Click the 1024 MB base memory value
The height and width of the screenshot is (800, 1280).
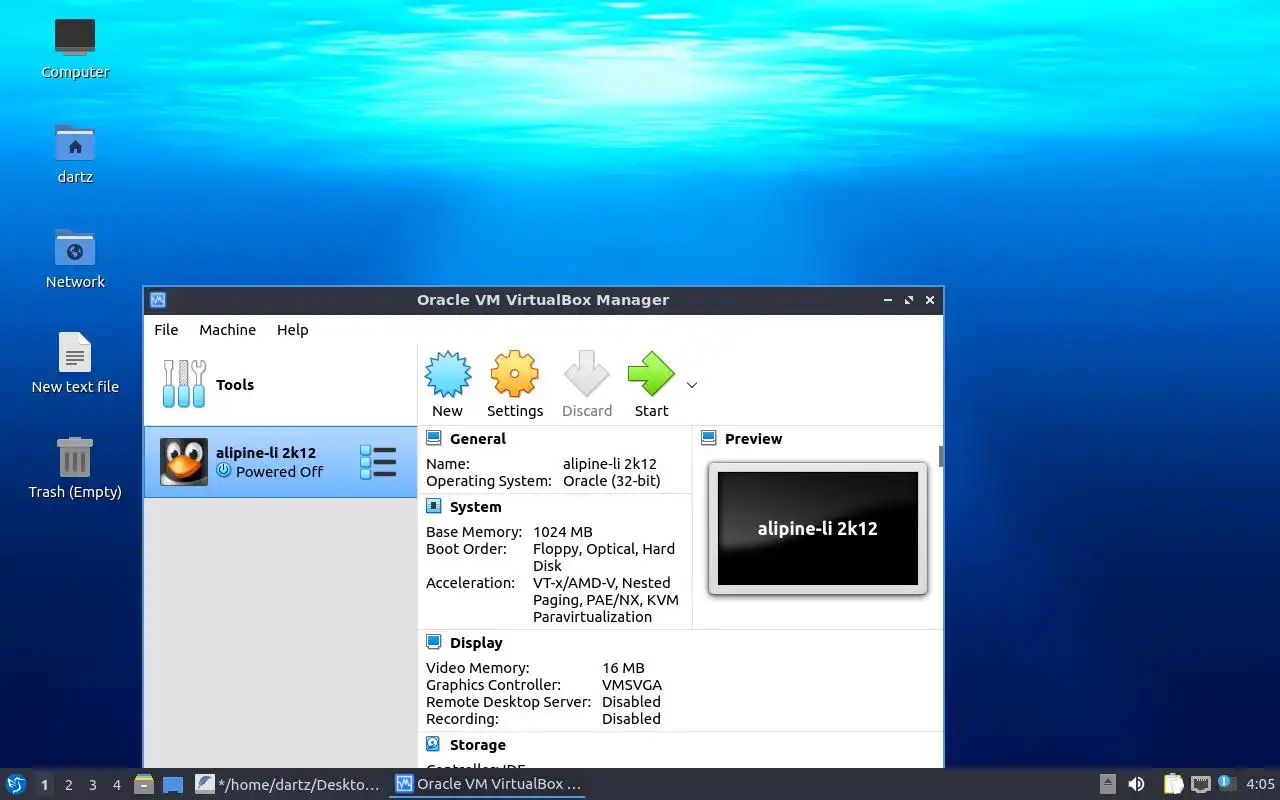tap(563, 532)
